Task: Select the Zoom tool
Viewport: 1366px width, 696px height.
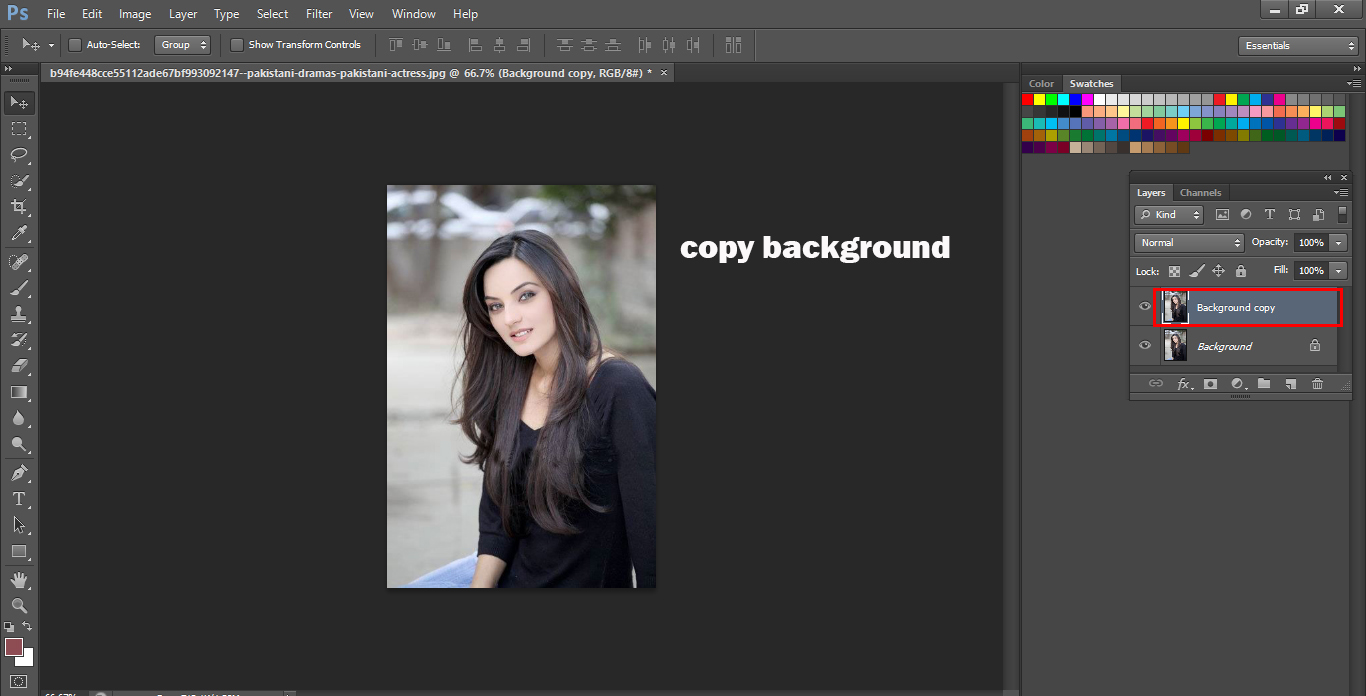Action: click(x=19, y=605)
